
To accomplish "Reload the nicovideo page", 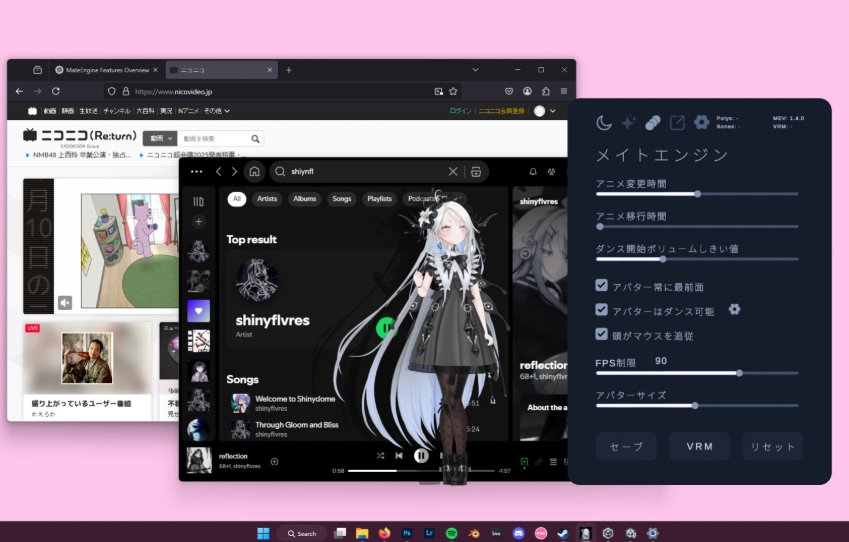I will [x=56, y=92].
